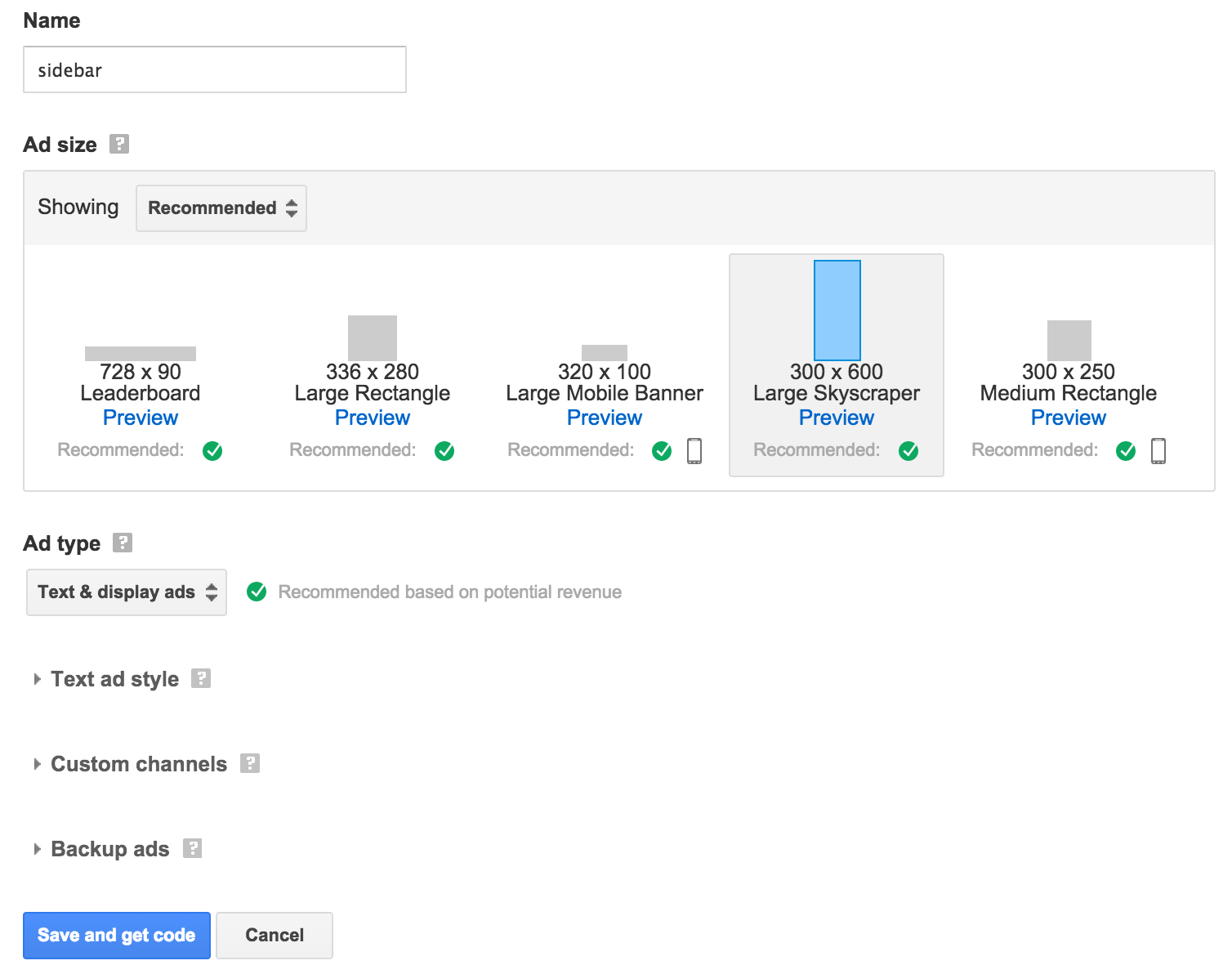
Task: Click Save and get code button
Action: [x=117, y=936]
